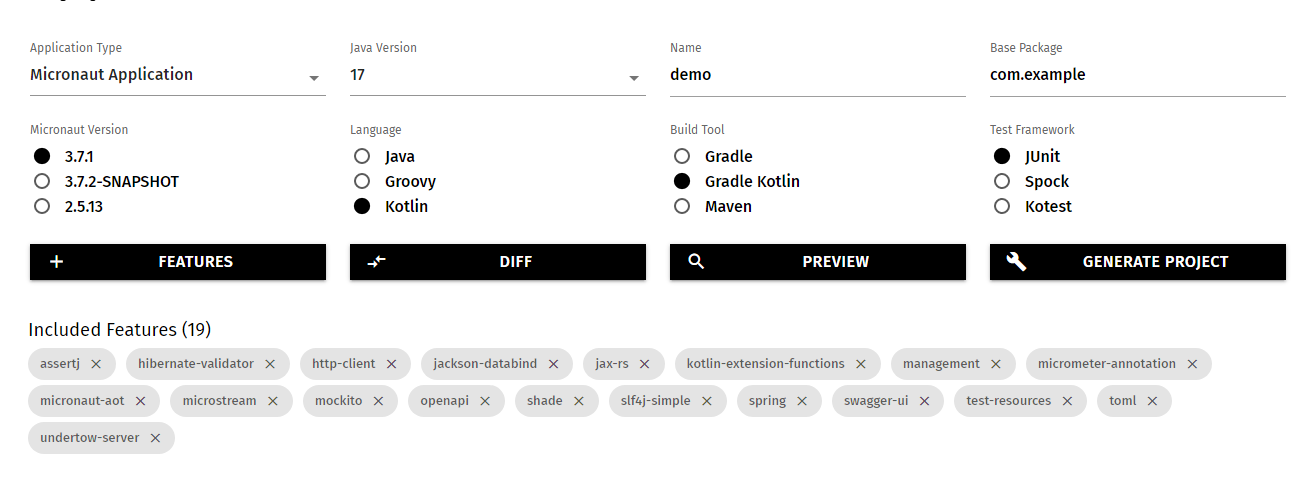The height and width of the screenshot is (482, 1316).
Task: Click the plus icon on Features button
Action: (57, 262)
